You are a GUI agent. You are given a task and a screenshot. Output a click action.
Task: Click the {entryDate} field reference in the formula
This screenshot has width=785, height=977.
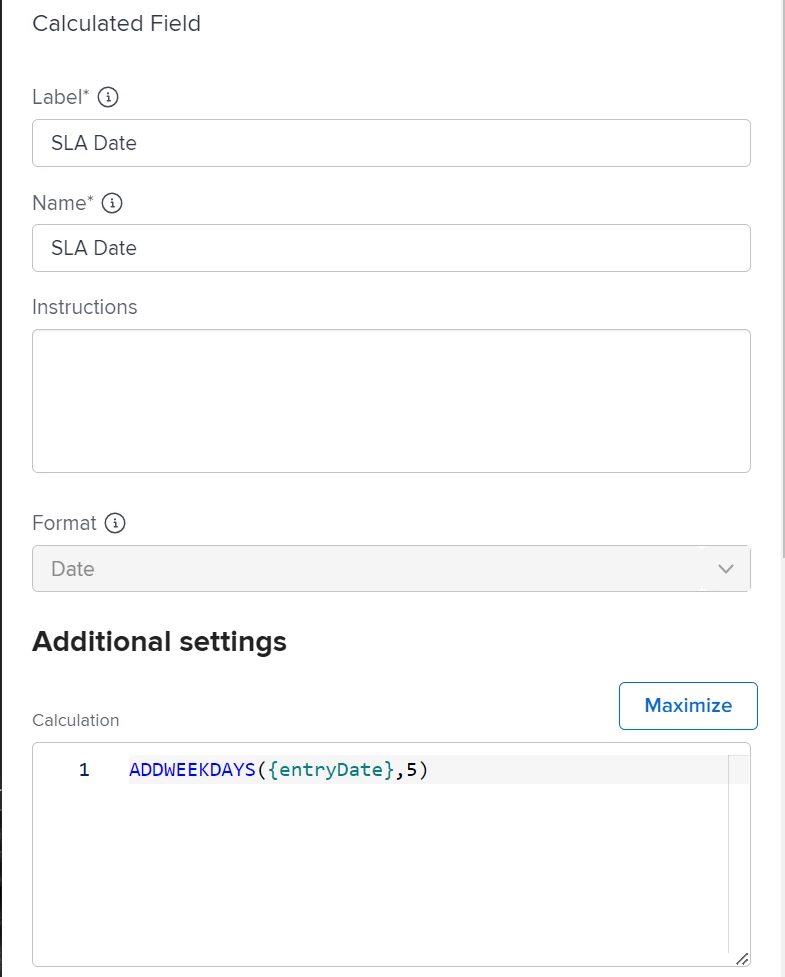coord(332,770)
